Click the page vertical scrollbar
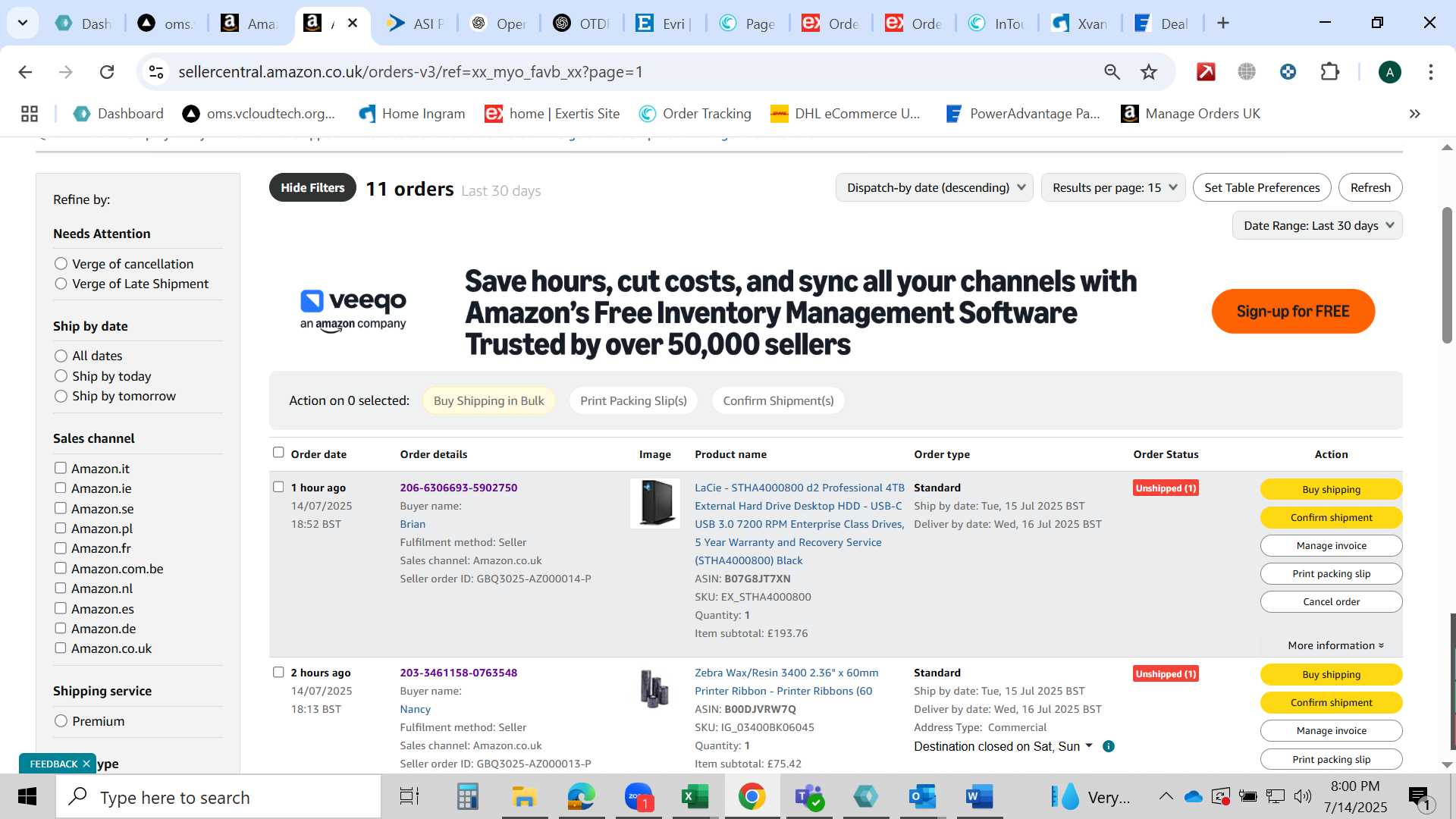Image resolution: width=1456 pixels, height=819 pixels. pos(1447,275)
